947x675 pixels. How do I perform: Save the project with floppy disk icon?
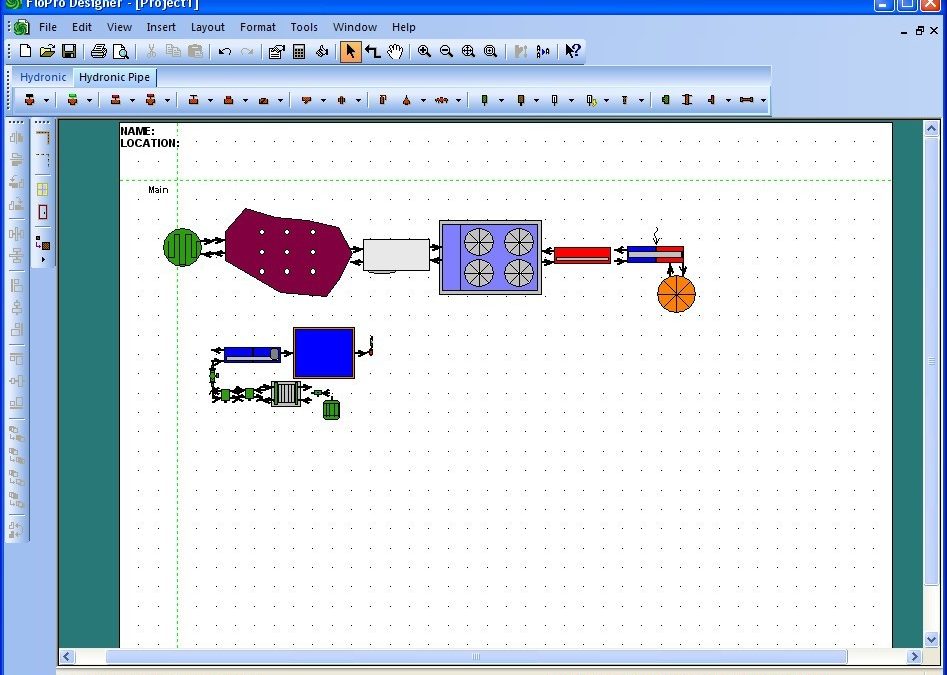point(69,51)
